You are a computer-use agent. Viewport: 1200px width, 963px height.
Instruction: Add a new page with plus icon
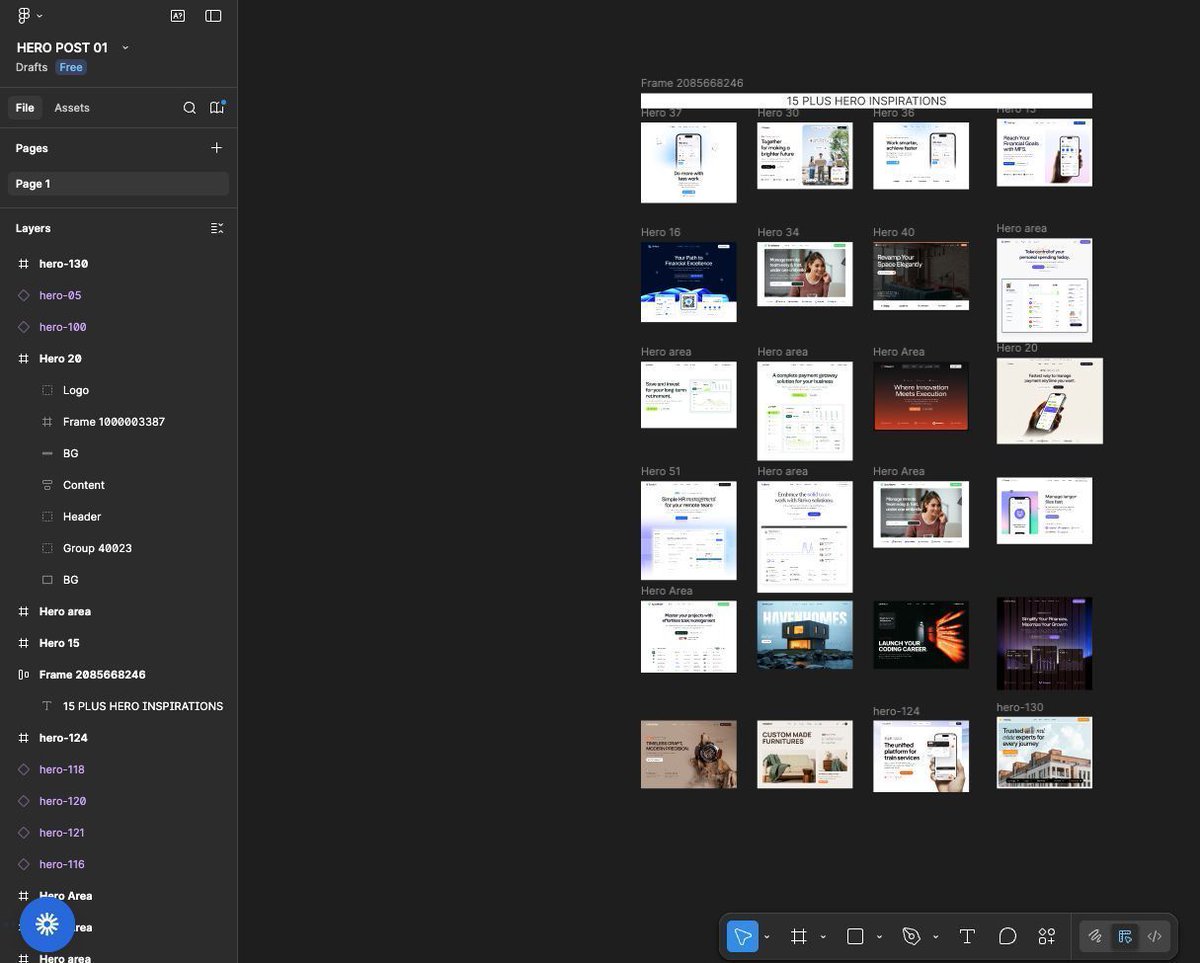(216, 147)
